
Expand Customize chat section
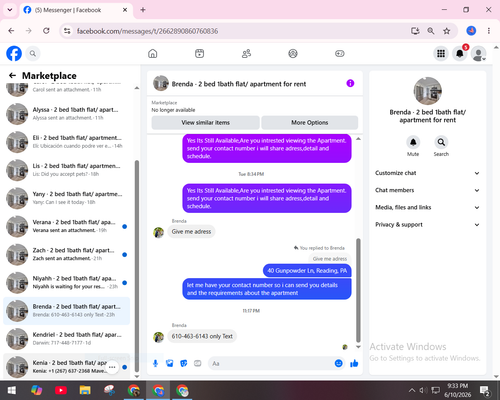(427, 173)
